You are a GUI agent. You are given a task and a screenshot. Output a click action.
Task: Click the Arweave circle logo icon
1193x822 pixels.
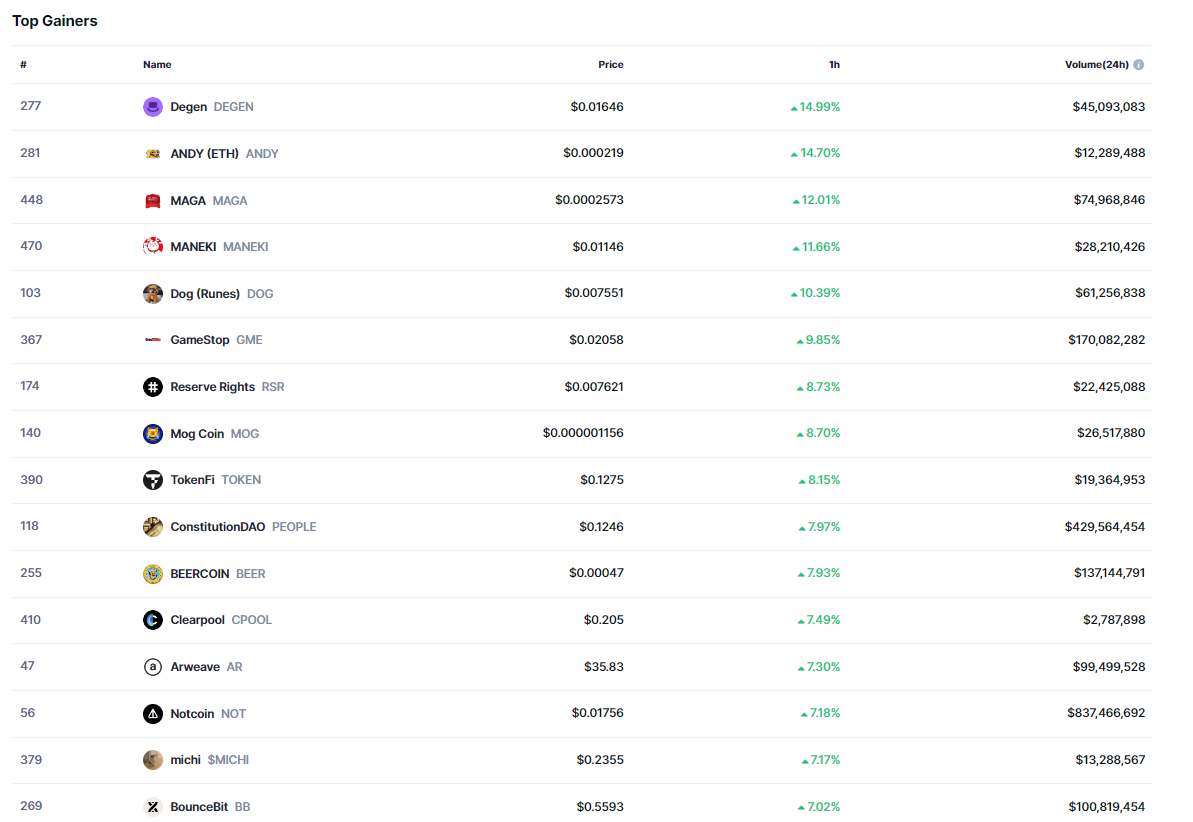pos(153,667)
